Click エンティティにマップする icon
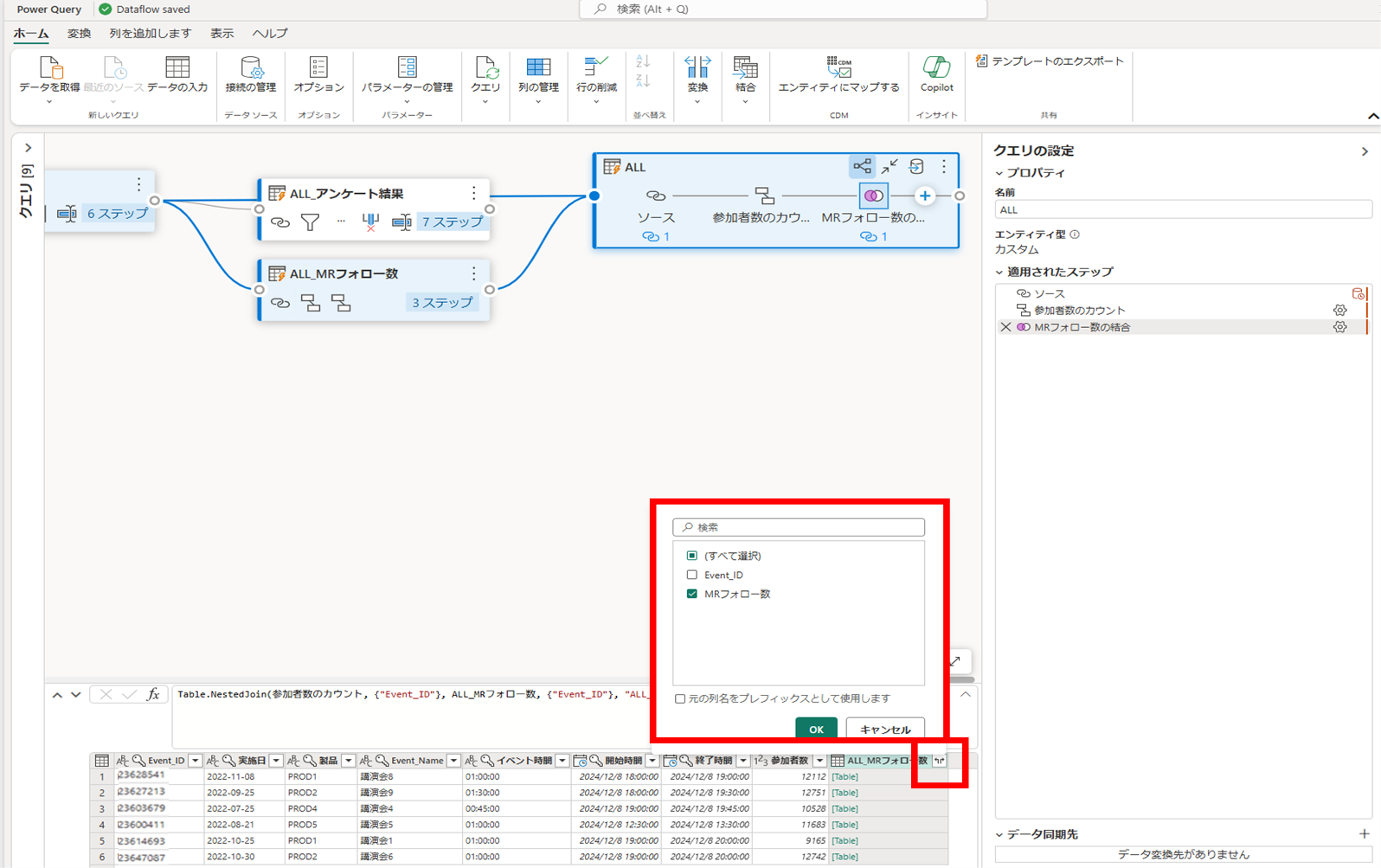The height and width of the screenshot is (868, 1381). [x=838, y=68]
